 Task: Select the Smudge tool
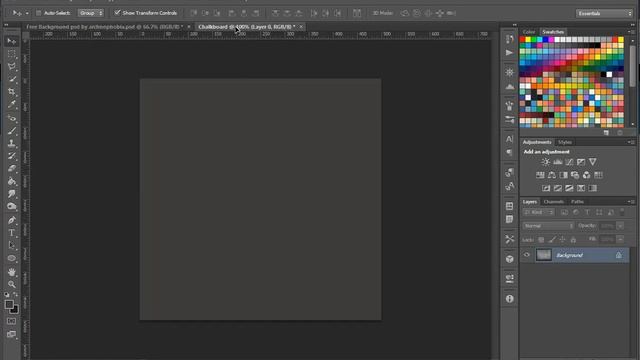coord(11,194)
